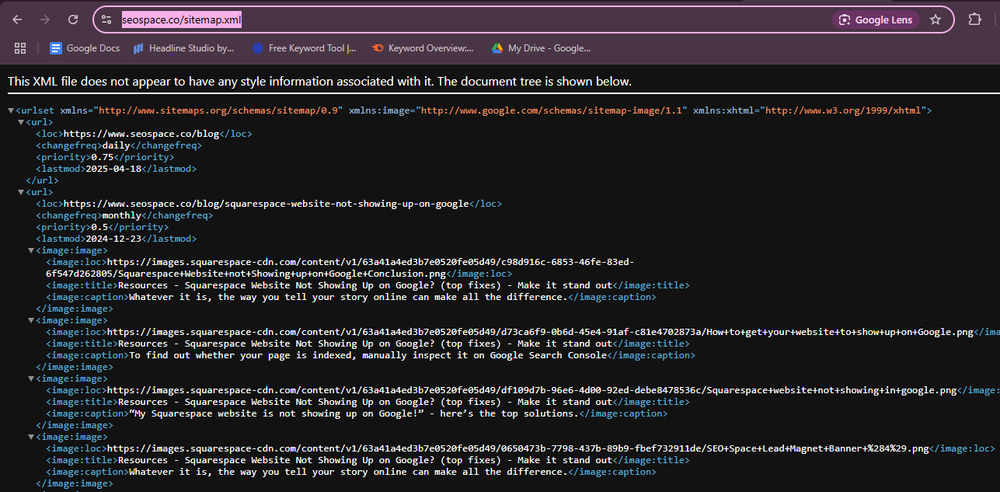1000x492 pixels.
Task: Click the priority value 0.75
Action: pyautogui.click(x=102, y=157)
